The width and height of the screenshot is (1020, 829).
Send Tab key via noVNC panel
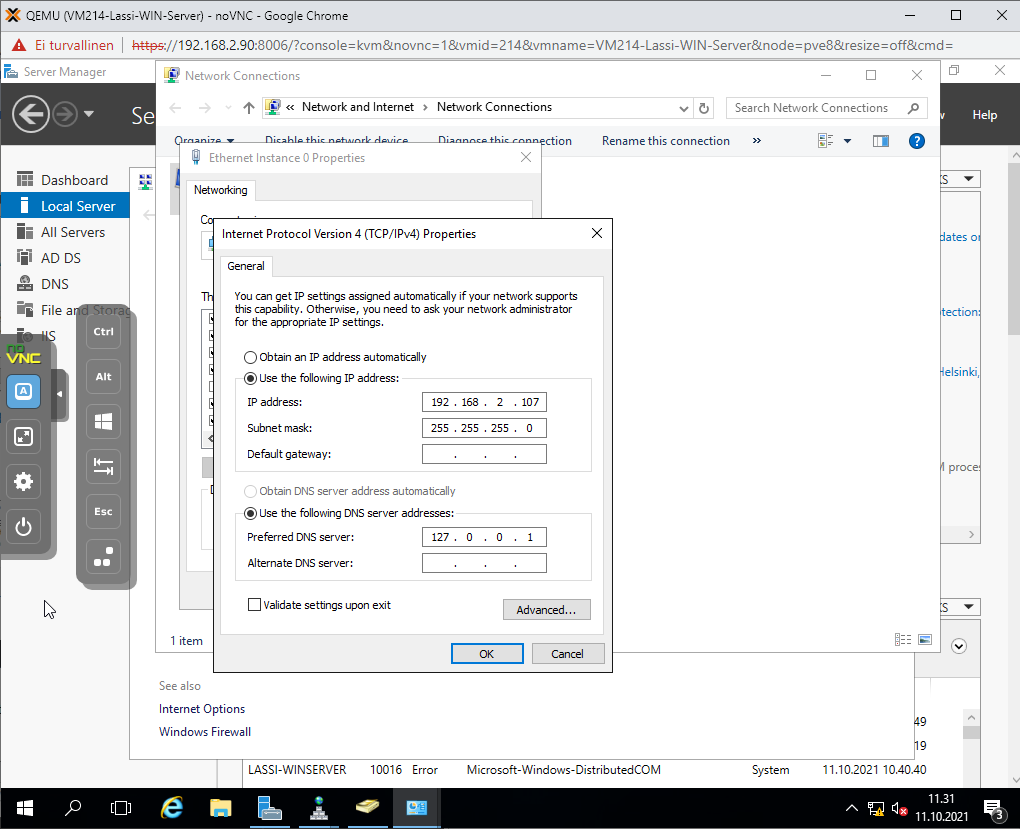pyautogui.click(x=103, y=467)
